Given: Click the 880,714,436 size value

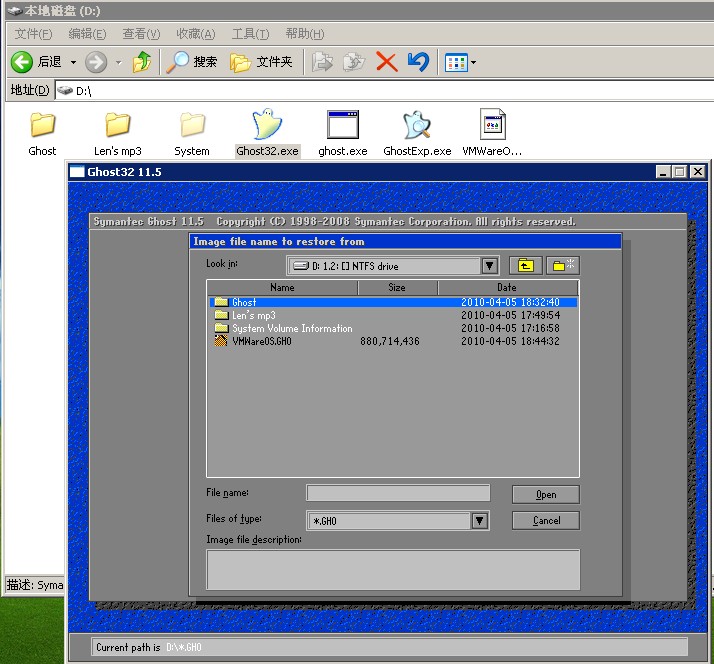Looking at the screenshot, I should click(390, 341).
